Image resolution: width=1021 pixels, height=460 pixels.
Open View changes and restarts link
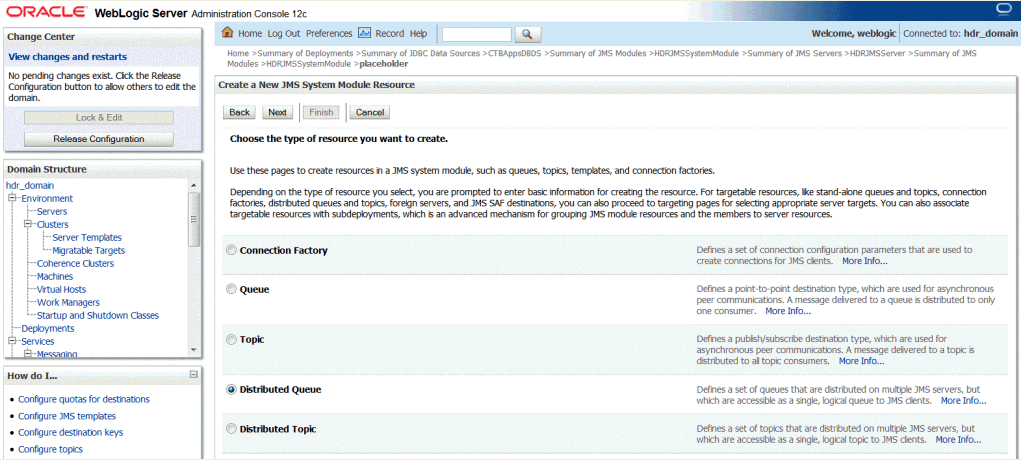(68, 57)
